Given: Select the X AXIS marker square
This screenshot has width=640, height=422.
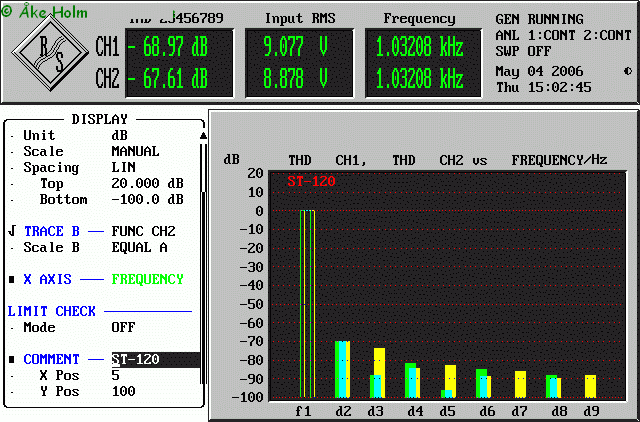Looking at the screenshot, I should coord(12,280).
